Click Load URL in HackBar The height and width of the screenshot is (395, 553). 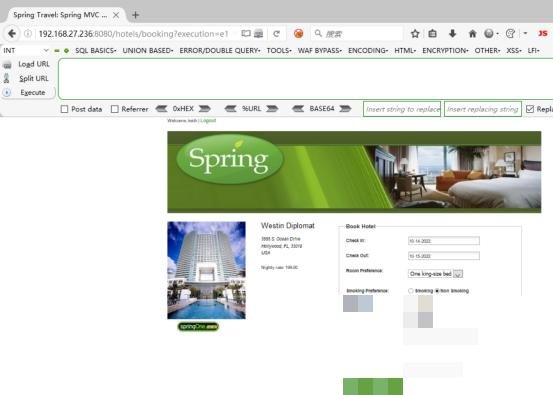[x=34, y=64]
